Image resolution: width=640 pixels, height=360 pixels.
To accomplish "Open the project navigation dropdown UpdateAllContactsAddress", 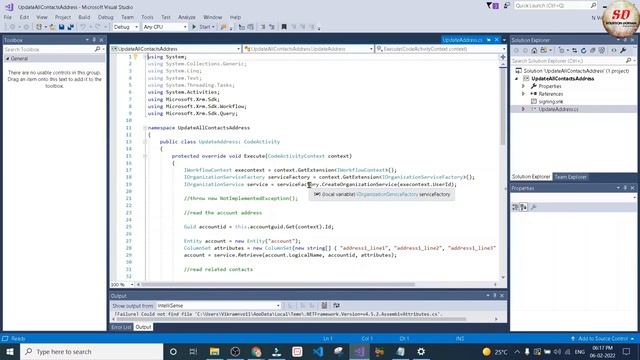I will pyautogui.click(x=176, y=49).
